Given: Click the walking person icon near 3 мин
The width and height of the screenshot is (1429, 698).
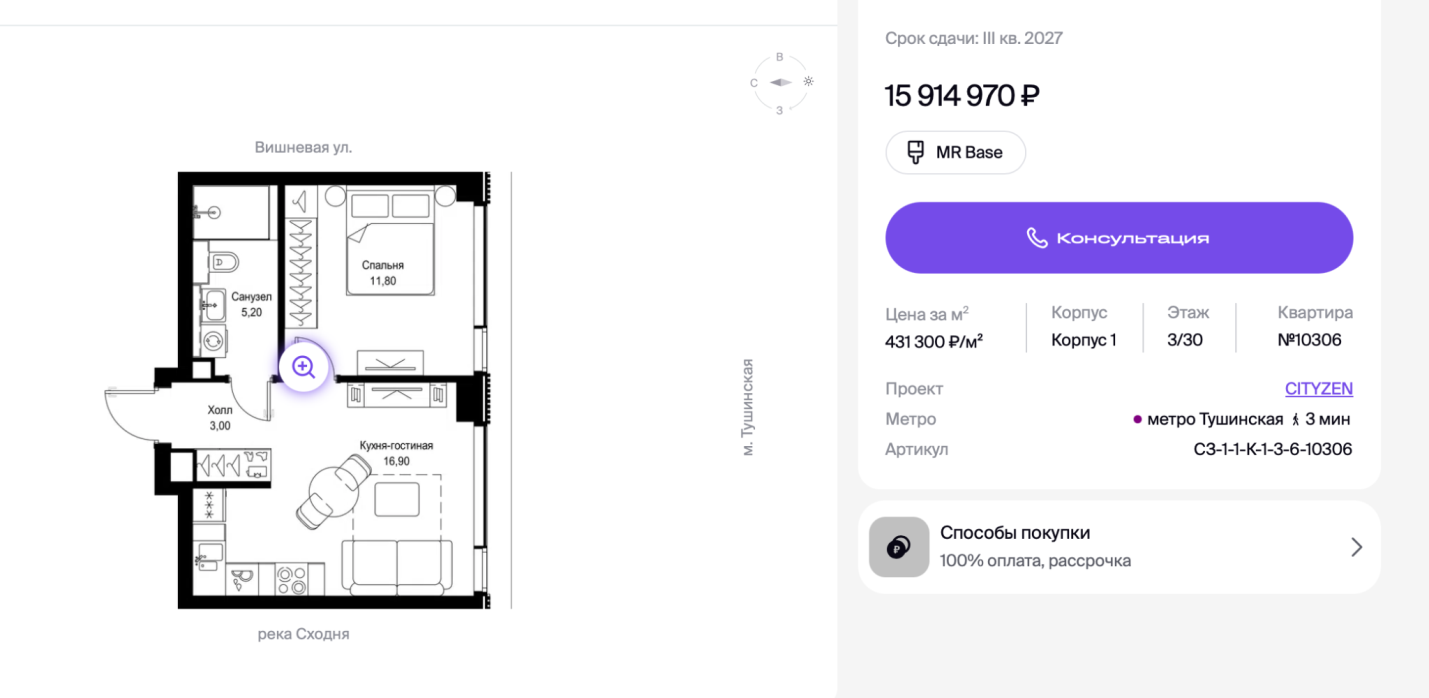Looking at the screenshot, I should [1296, 419].
